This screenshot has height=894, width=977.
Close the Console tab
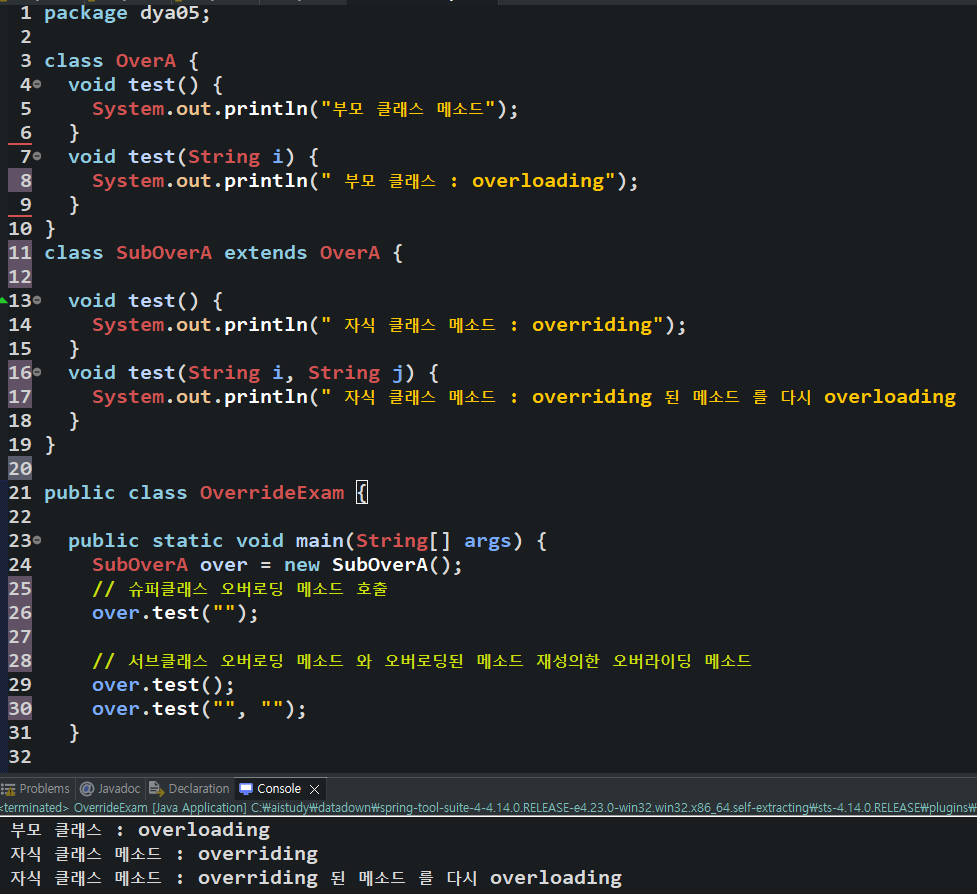pos(315,789)
